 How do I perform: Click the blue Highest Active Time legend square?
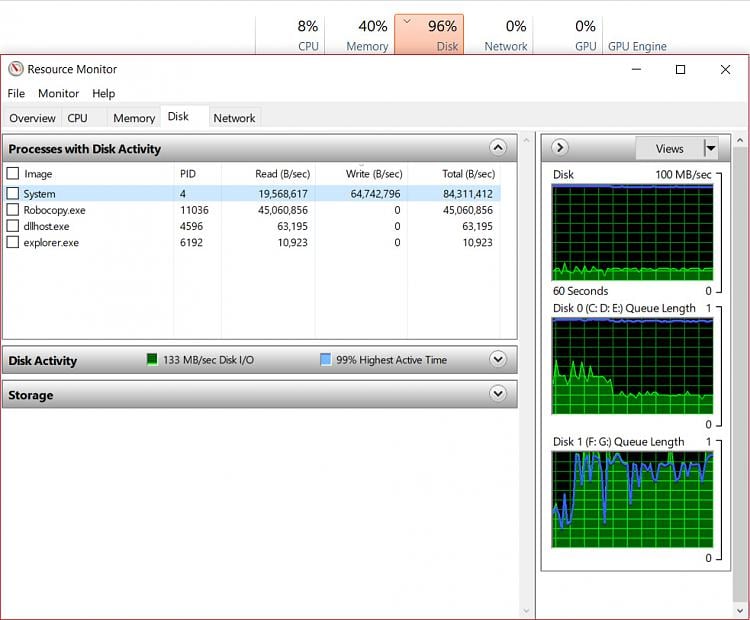(326, 360)
